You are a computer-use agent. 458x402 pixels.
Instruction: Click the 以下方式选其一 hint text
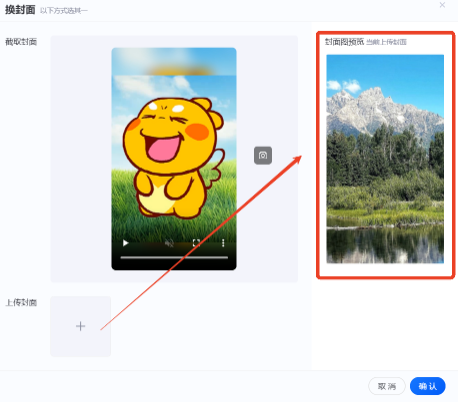64,11
